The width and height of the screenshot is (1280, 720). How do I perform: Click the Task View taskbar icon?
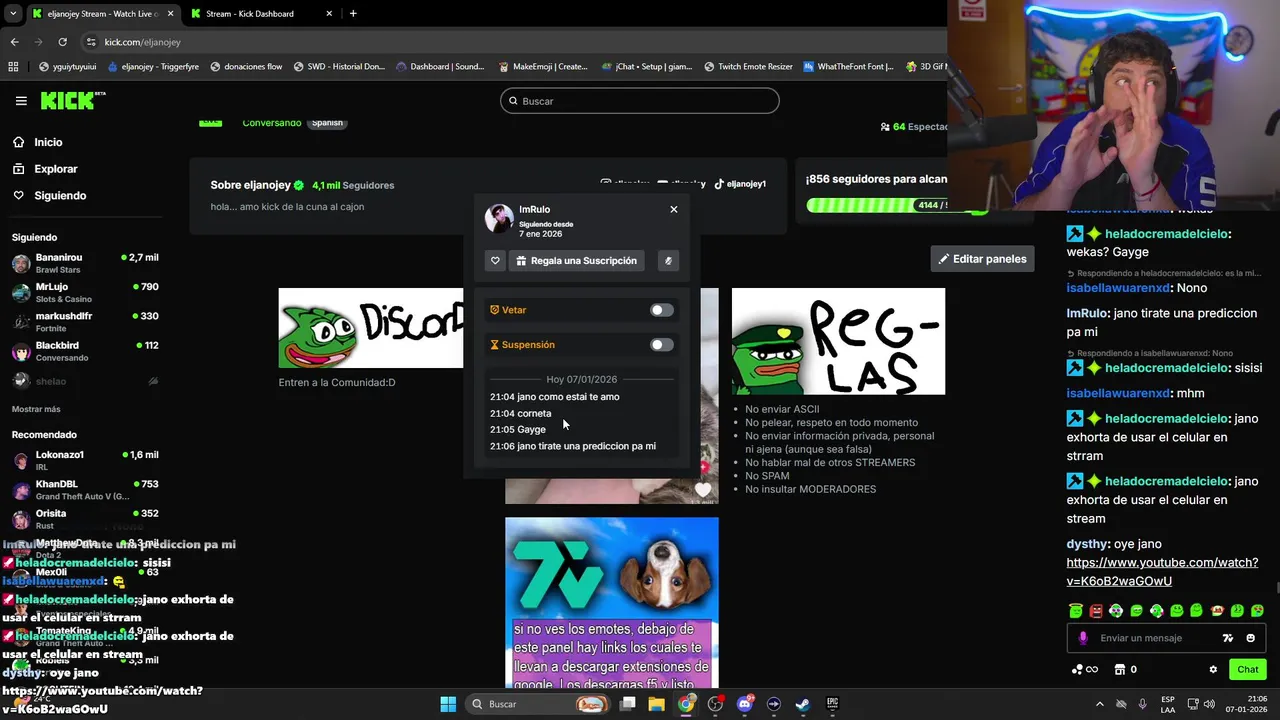(x=628, y=704)
